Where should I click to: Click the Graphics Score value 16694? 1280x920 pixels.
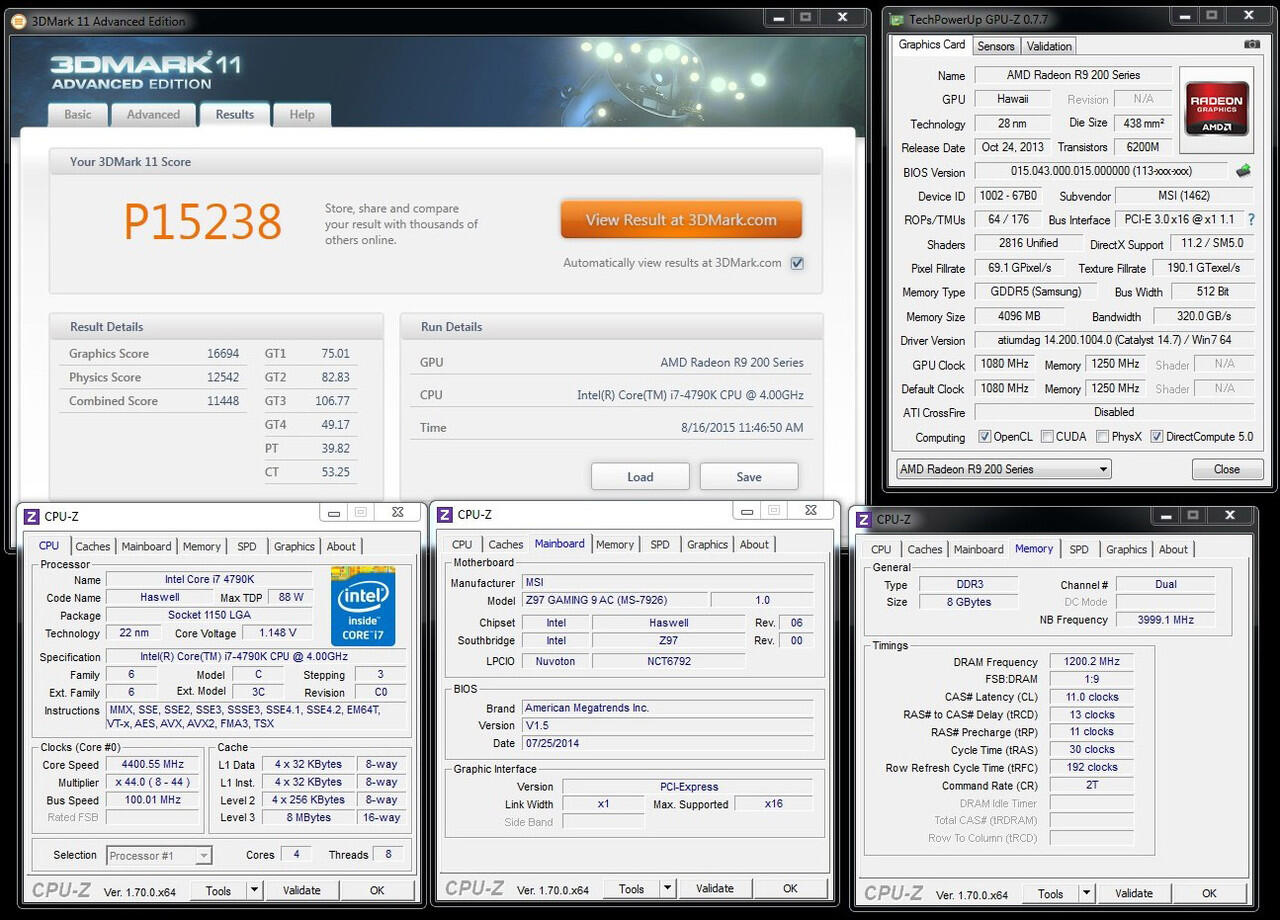click(223, 353)
